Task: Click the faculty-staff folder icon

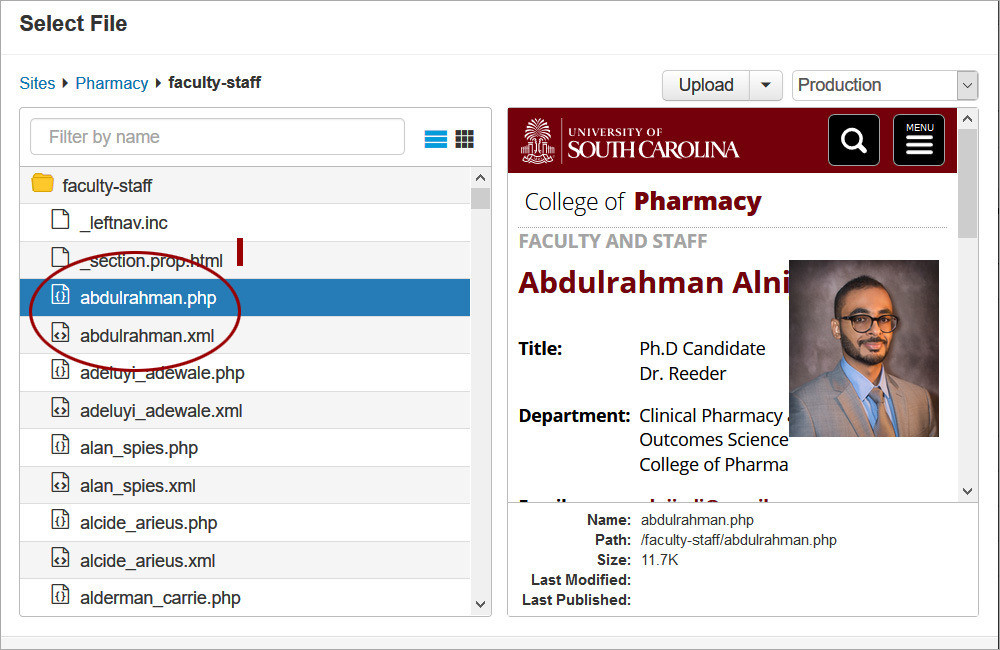Action: coord(43,184)
